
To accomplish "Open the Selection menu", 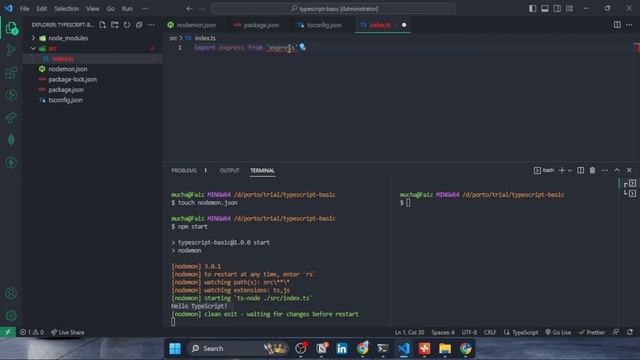I will click(67, 9).
